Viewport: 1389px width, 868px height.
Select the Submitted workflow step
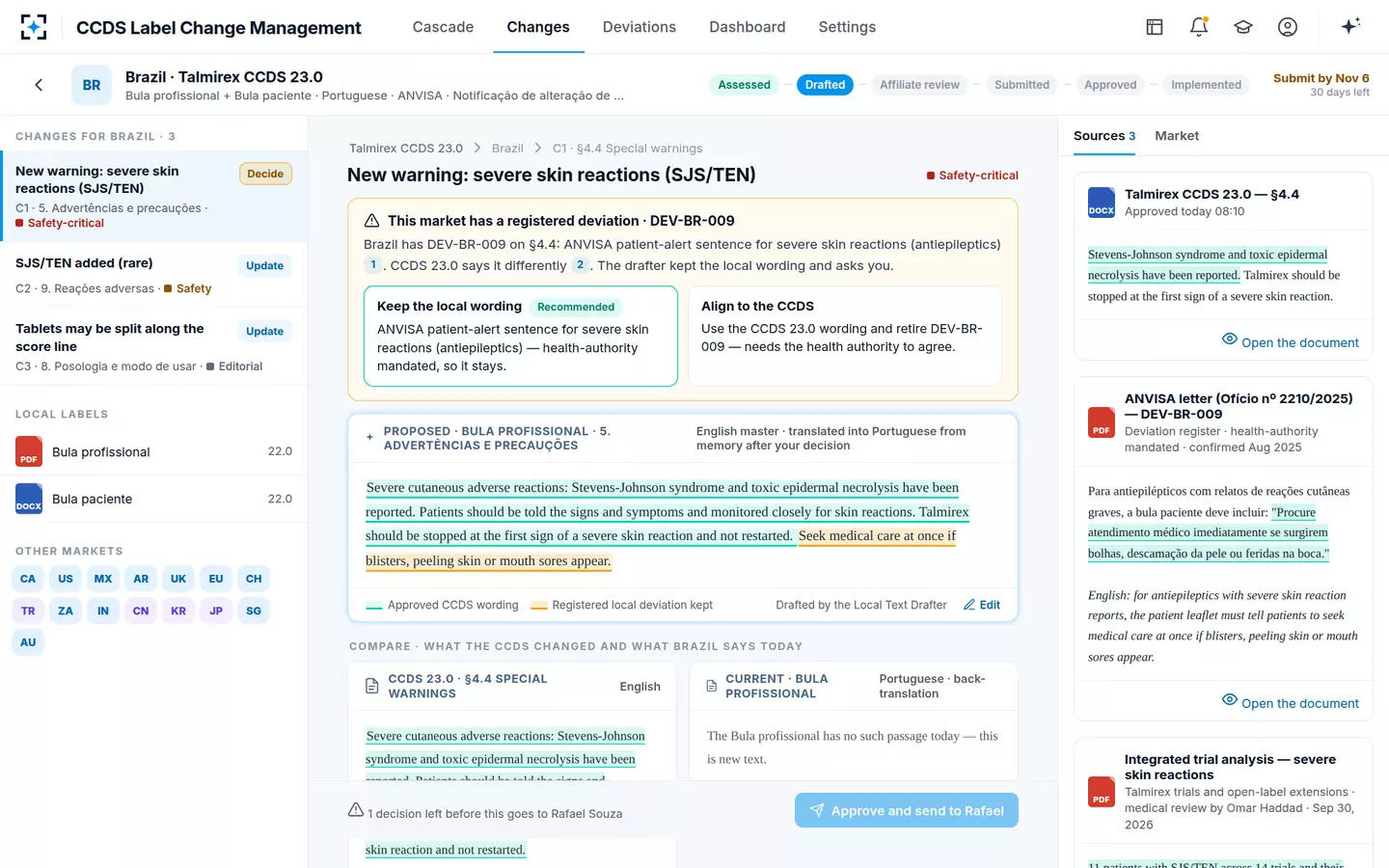click(1021, 85)
